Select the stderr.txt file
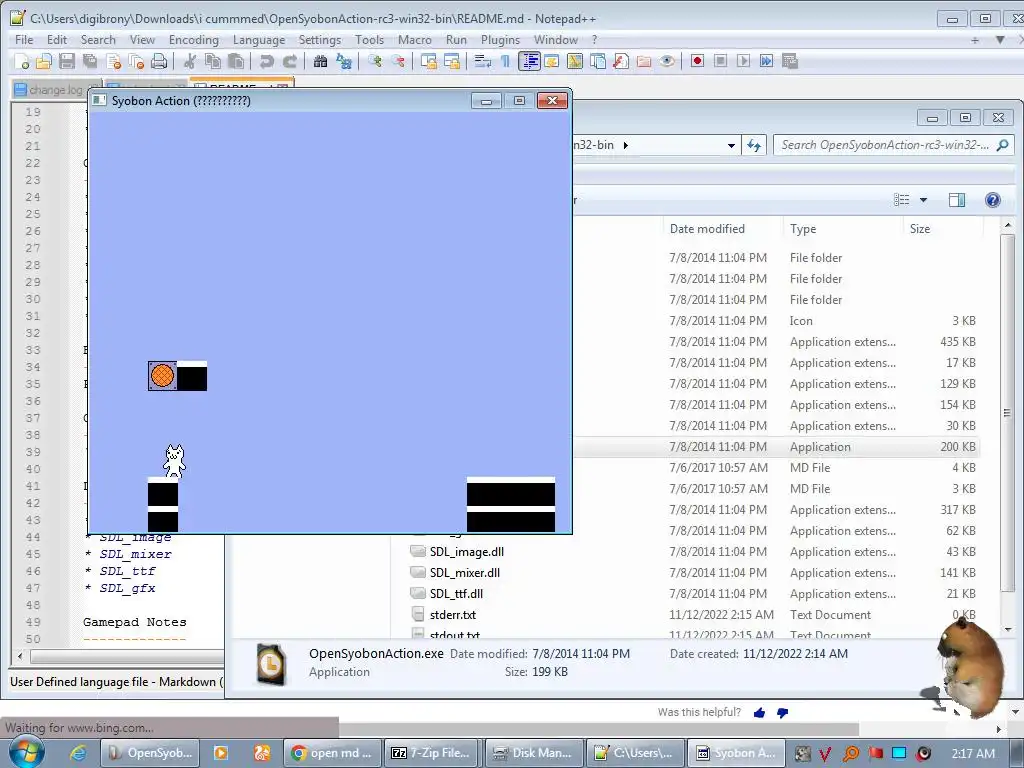Screen dimensions: 1024x768 click(453, 615)
